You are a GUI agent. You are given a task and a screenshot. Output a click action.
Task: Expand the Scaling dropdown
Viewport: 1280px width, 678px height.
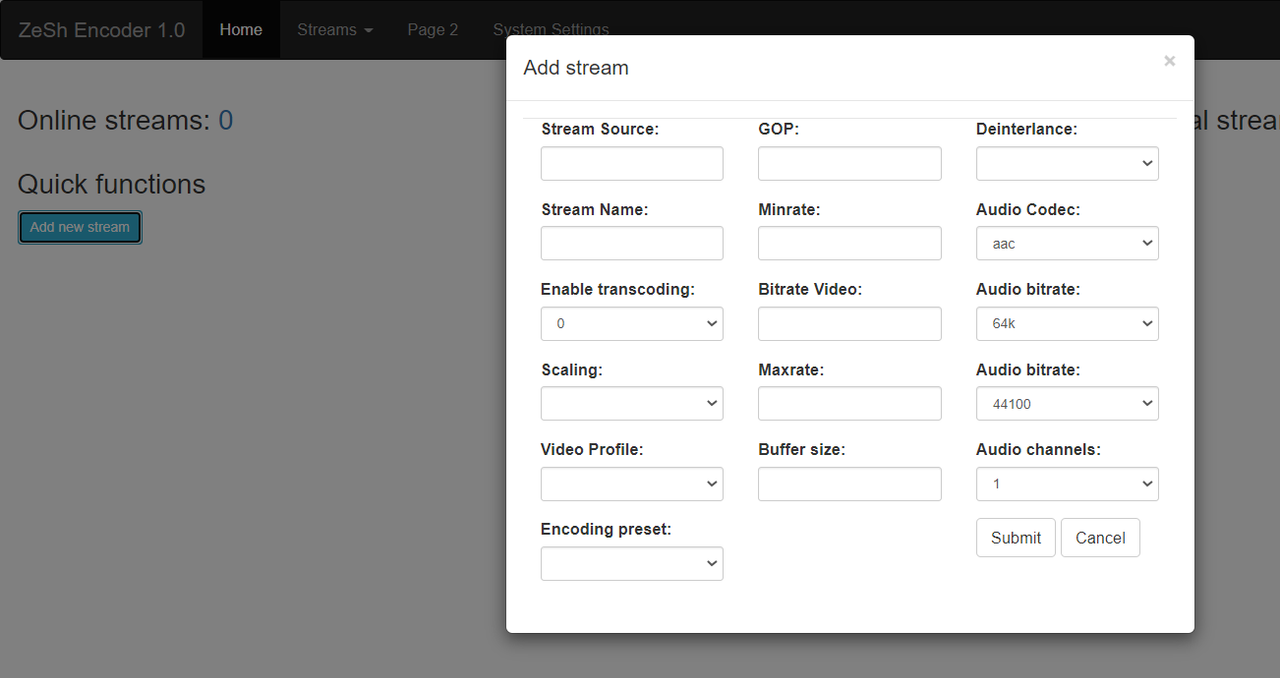[631, 404]
